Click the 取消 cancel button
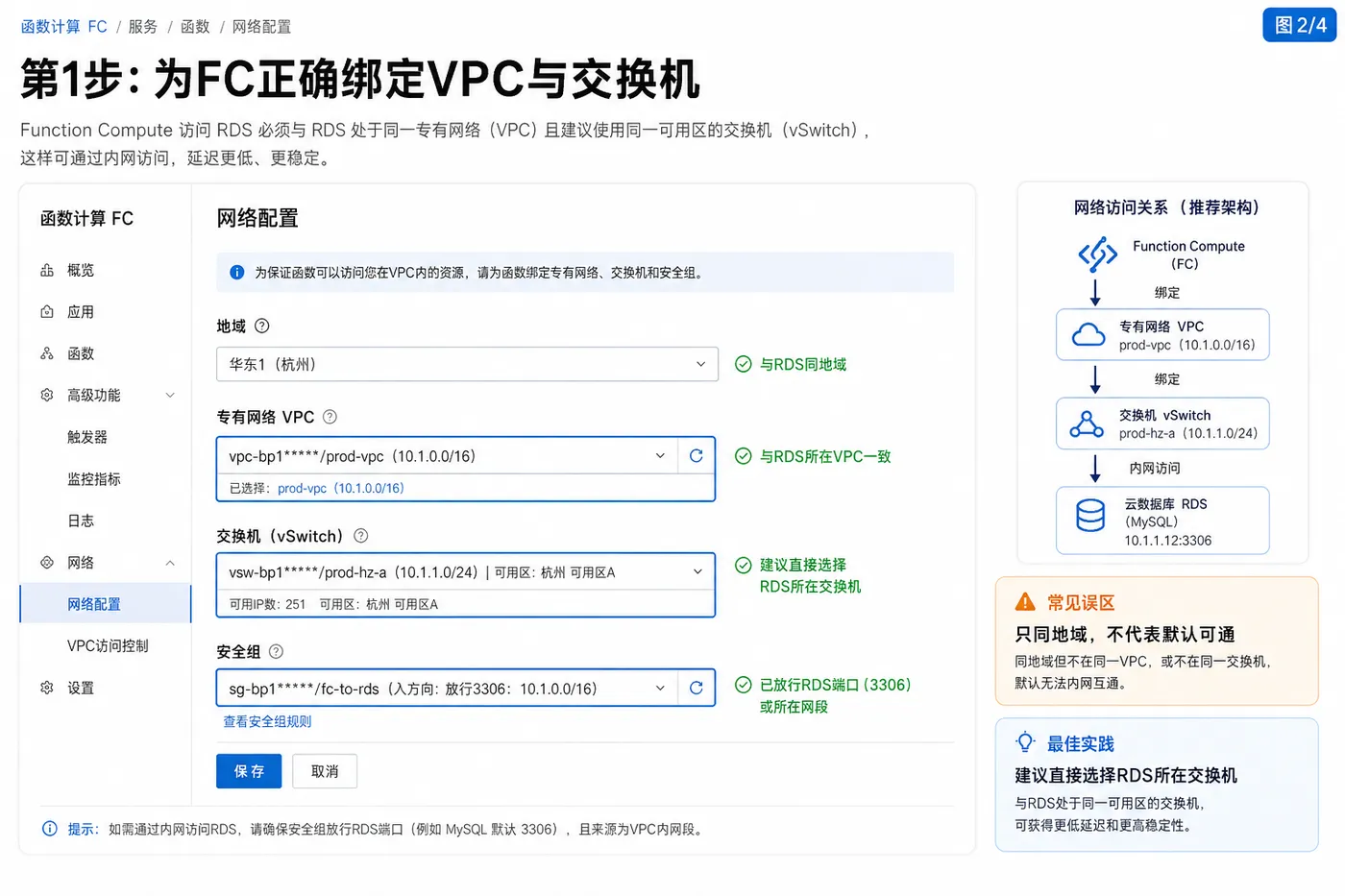 tap(325, 771)
